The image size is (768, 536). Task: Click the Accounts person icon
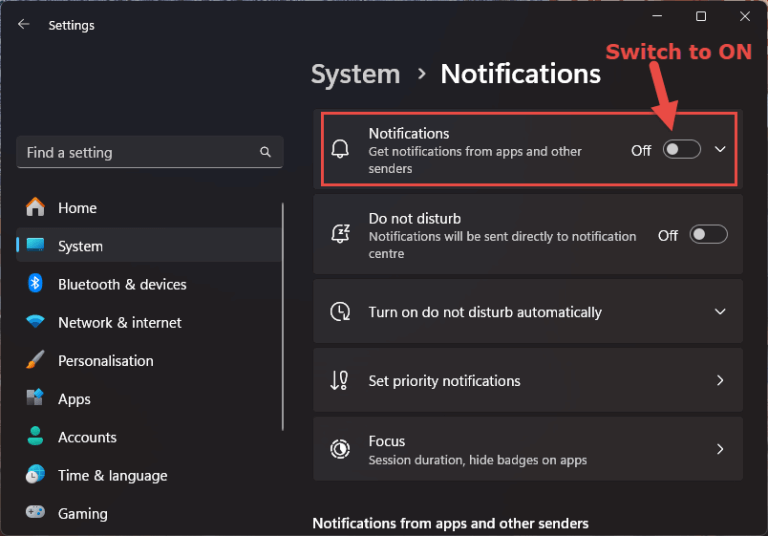35,436
